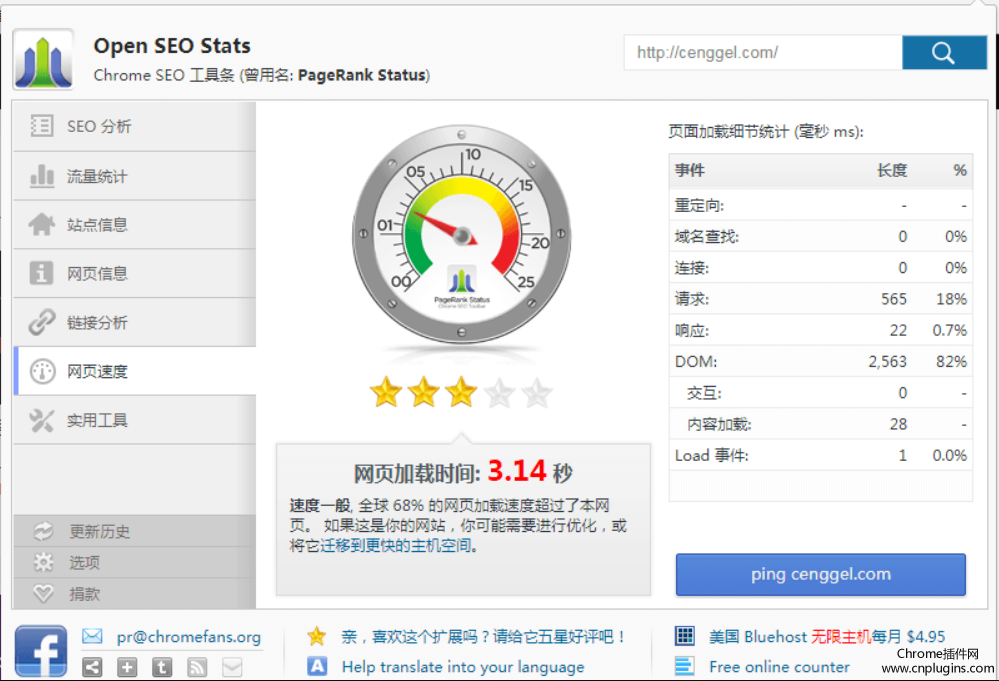Click the 站点信息 house icon

[41, 224]
